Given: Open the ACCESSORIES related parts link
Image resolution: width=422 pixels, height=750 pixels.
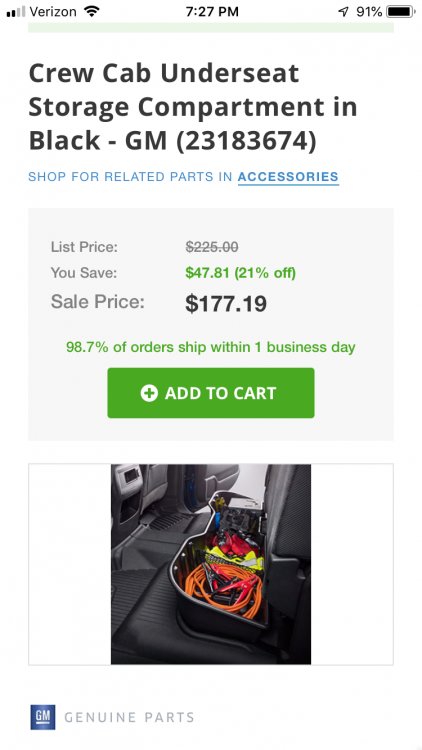Looking at the screenshot, I should [x=288, y=176].
